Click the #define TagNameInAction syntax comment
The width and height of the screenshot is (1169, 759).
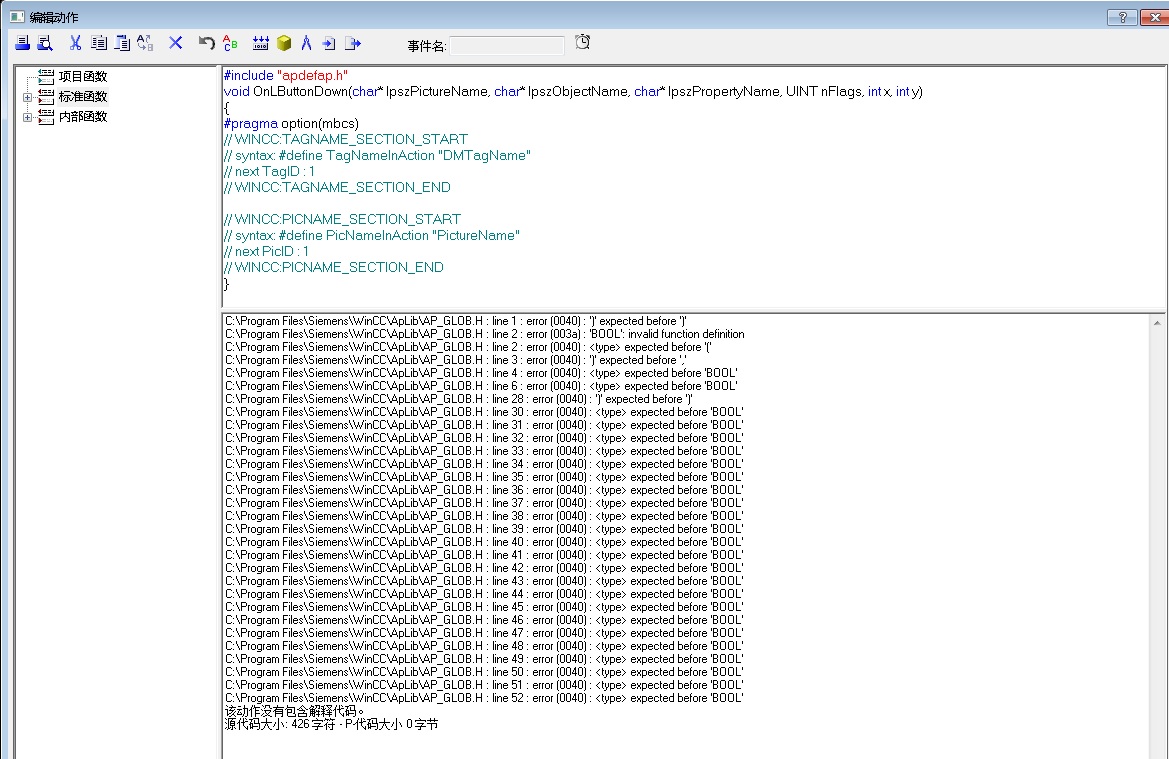(376, 156)
